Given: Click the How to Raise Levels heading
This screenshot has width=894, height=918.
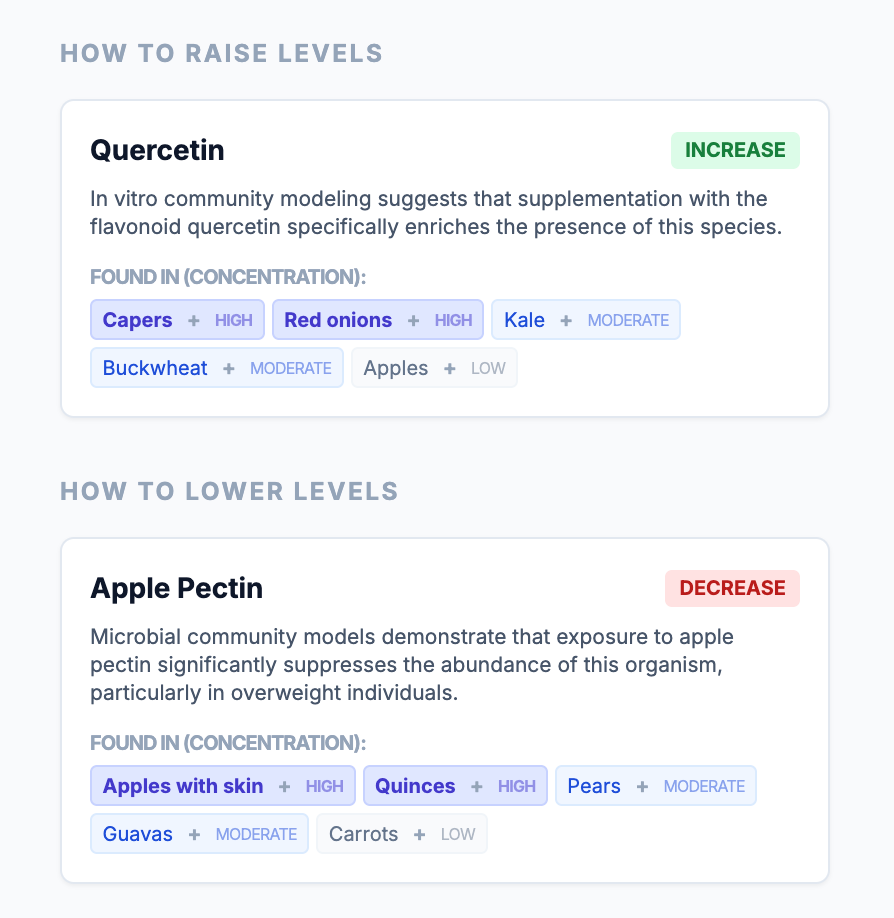Looking at the screenshot, I should point(221,53).
